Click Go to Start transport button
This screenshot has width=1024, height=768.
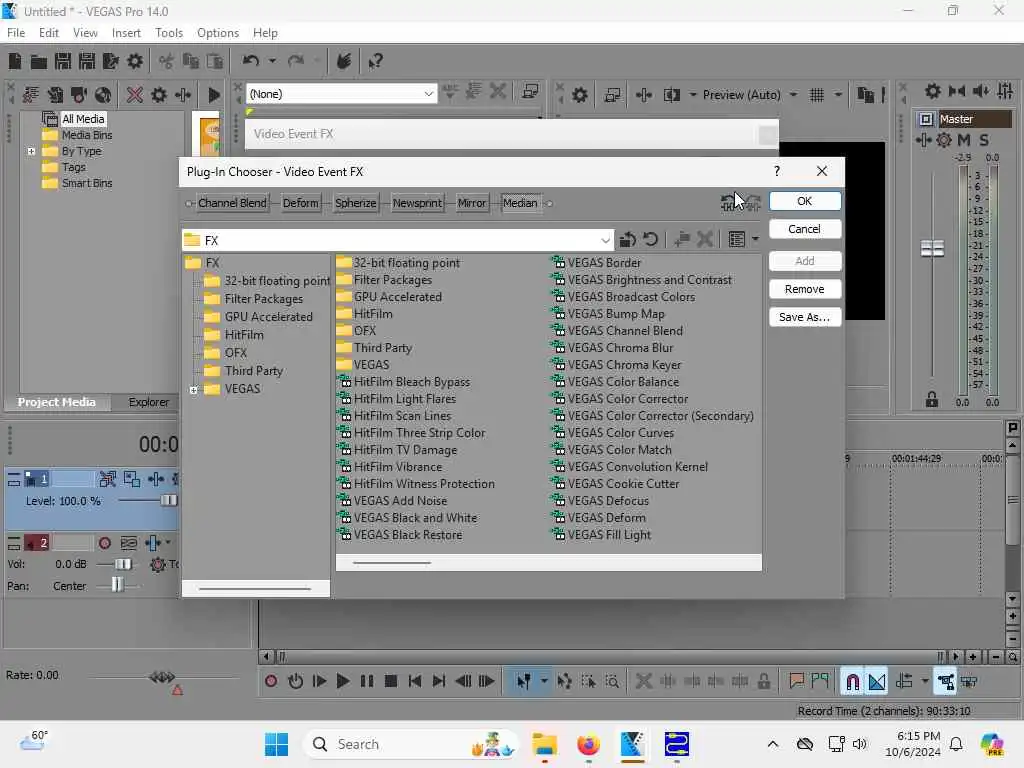coord(415,682)
